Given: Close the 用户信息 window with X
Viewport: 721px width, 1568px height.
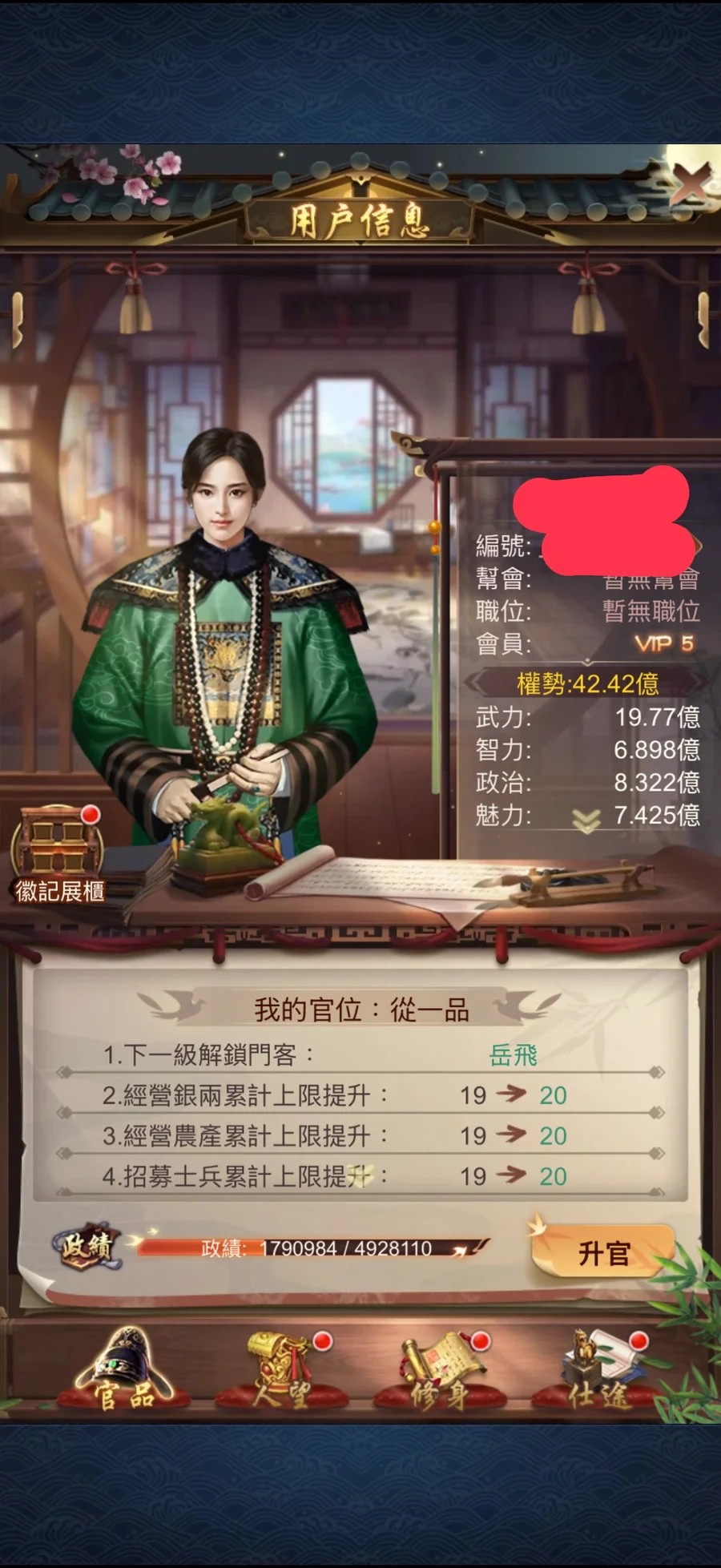Looking at the screenshot, I should 691,184.
